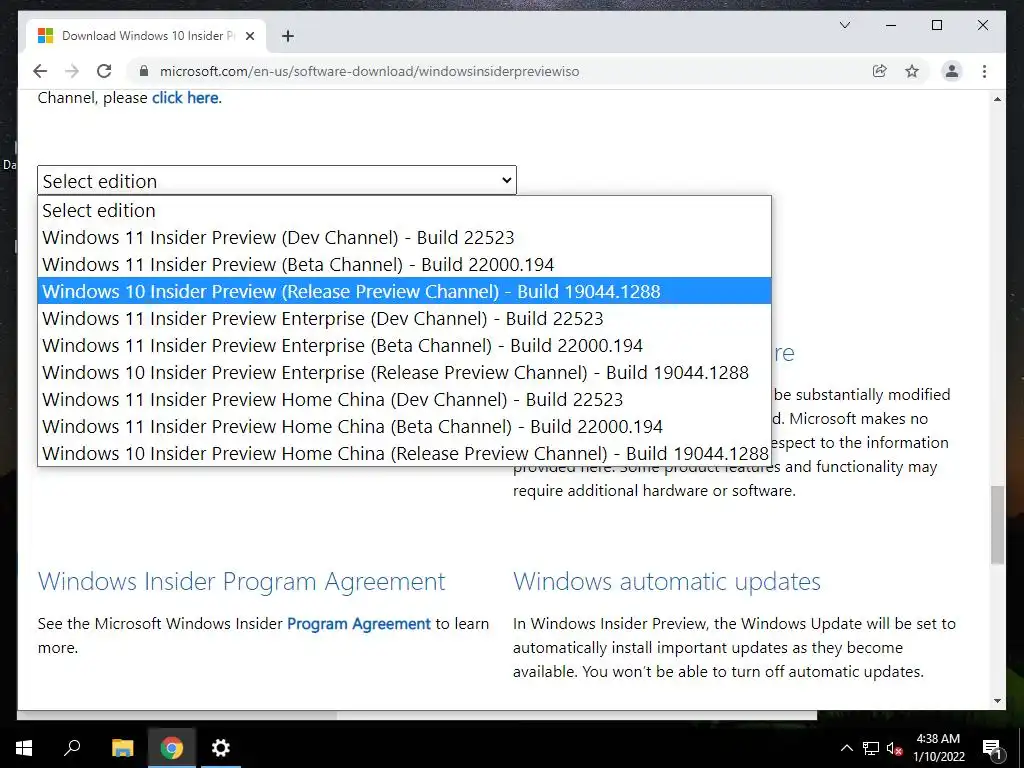
Task: Open network status tray icon
Action: pyautogui.click(x=871, y=748)
